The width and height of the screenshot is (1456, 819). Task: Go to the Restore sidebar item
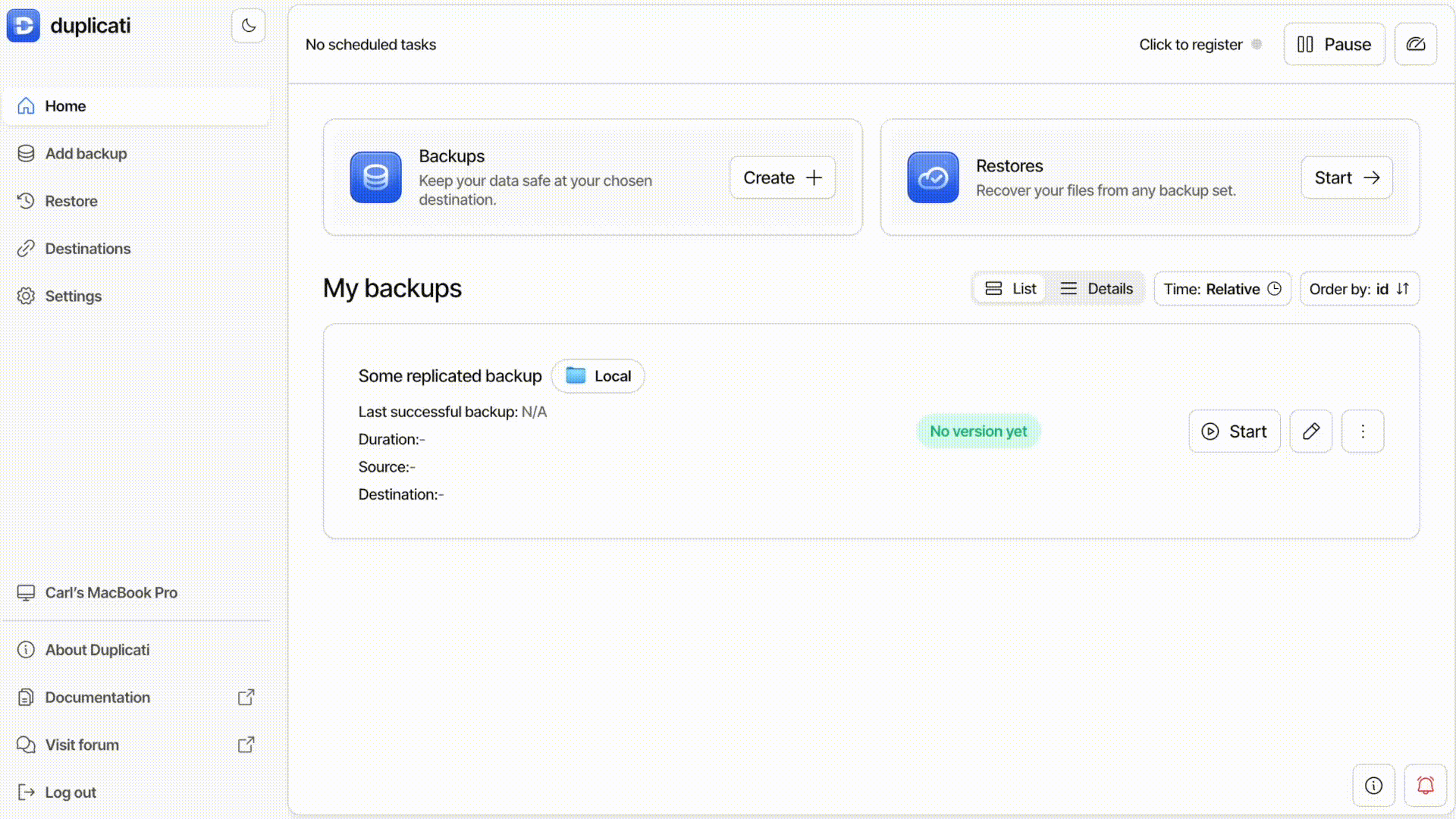click(x=136, y=201)
